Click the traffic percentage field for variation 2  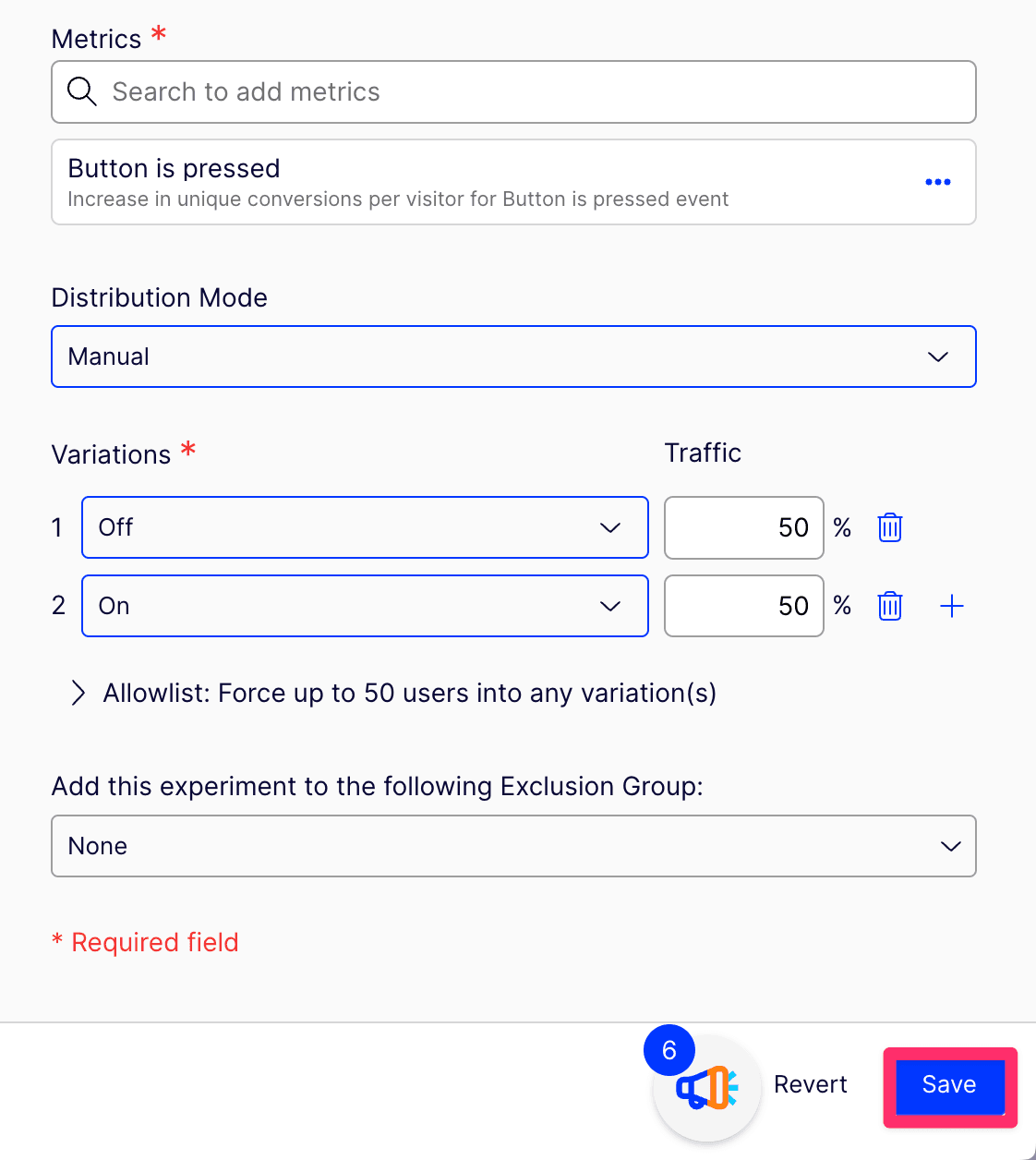pyautogui.click(x=743, y=606)
